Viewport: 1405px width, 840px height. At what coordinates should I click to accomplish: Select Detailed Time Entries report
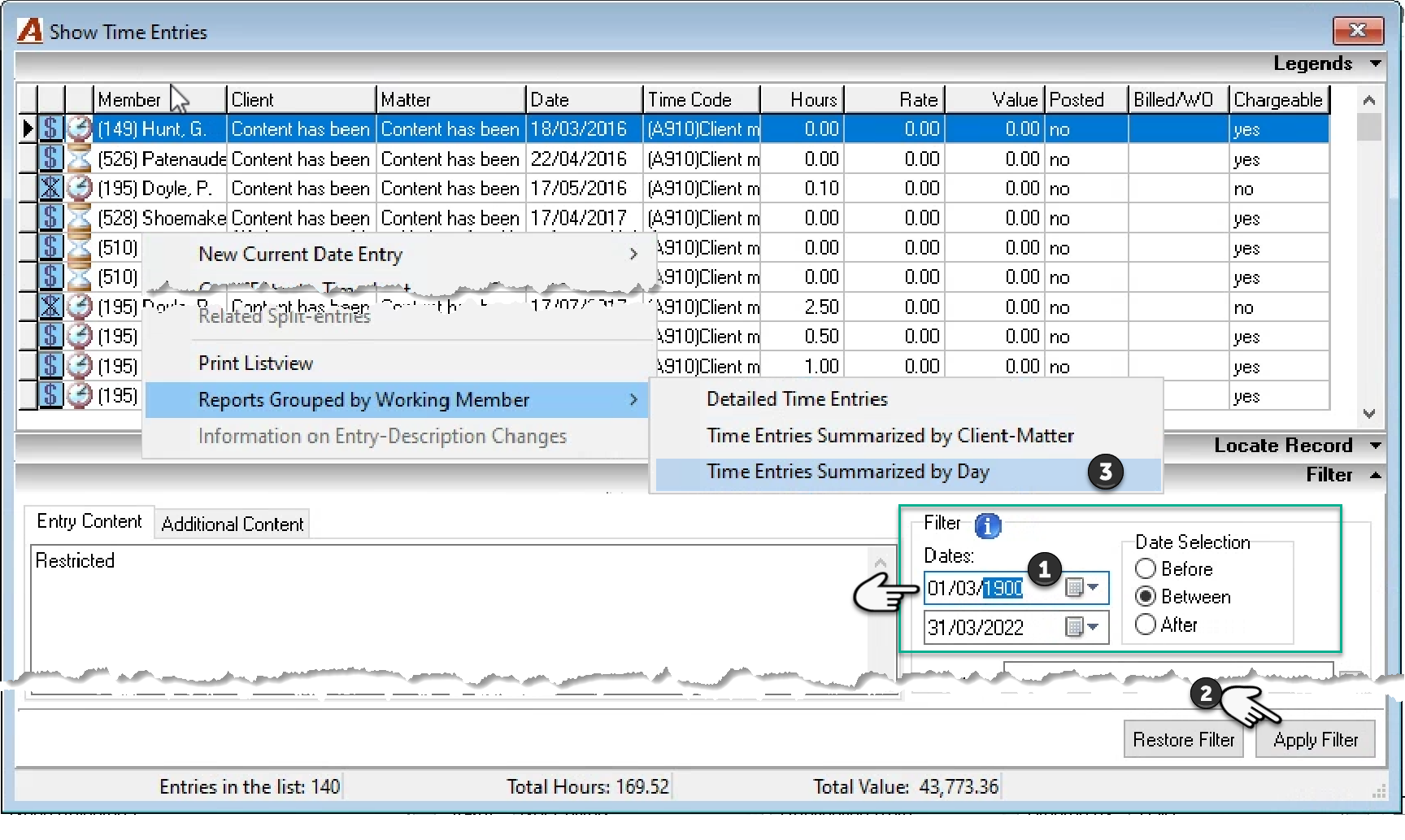point(908,399)
